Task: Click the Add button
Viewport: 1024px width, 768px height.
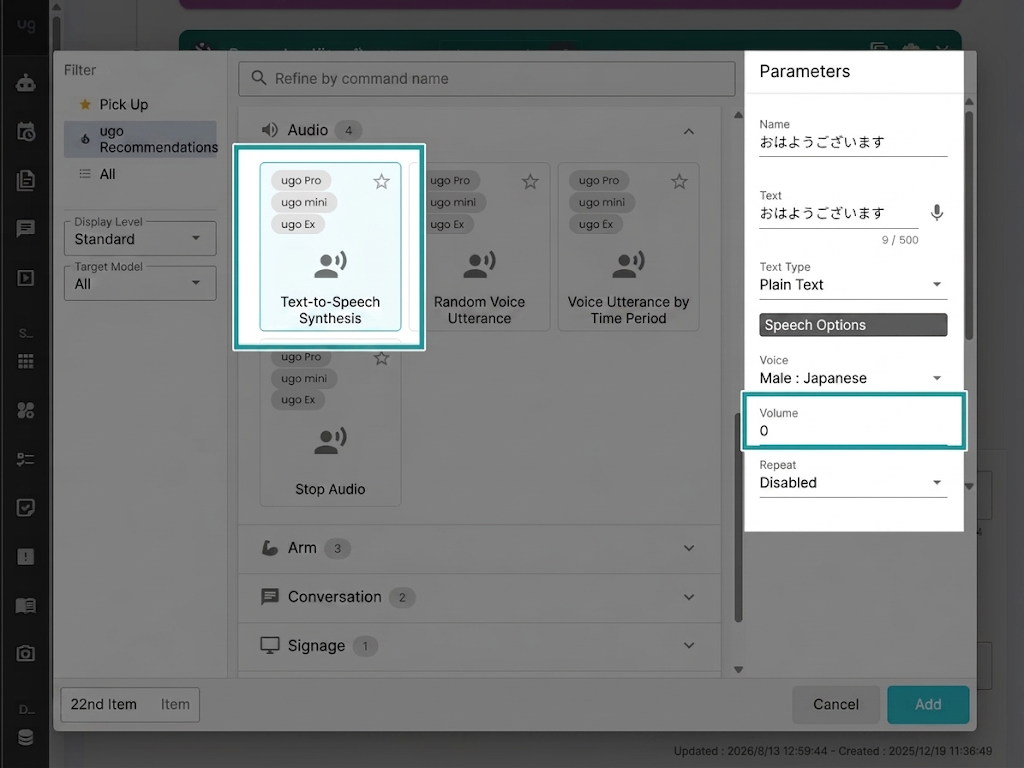Action: (x=928, y=704)
